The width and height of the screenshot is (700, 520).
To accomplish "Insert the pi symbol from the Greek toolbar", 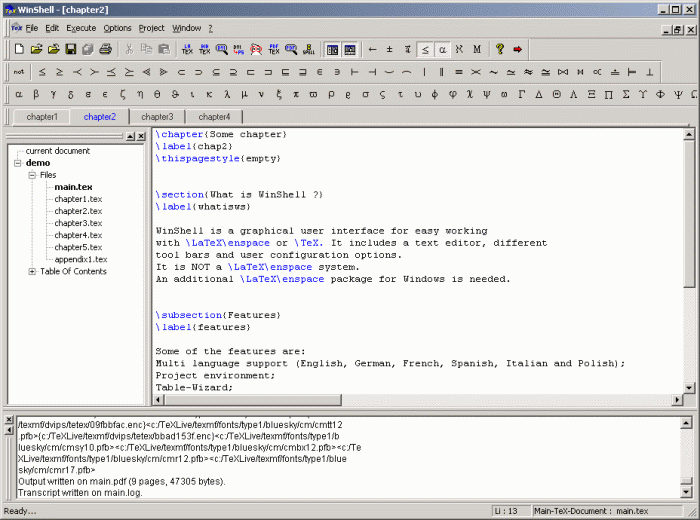I will [296, 94].
